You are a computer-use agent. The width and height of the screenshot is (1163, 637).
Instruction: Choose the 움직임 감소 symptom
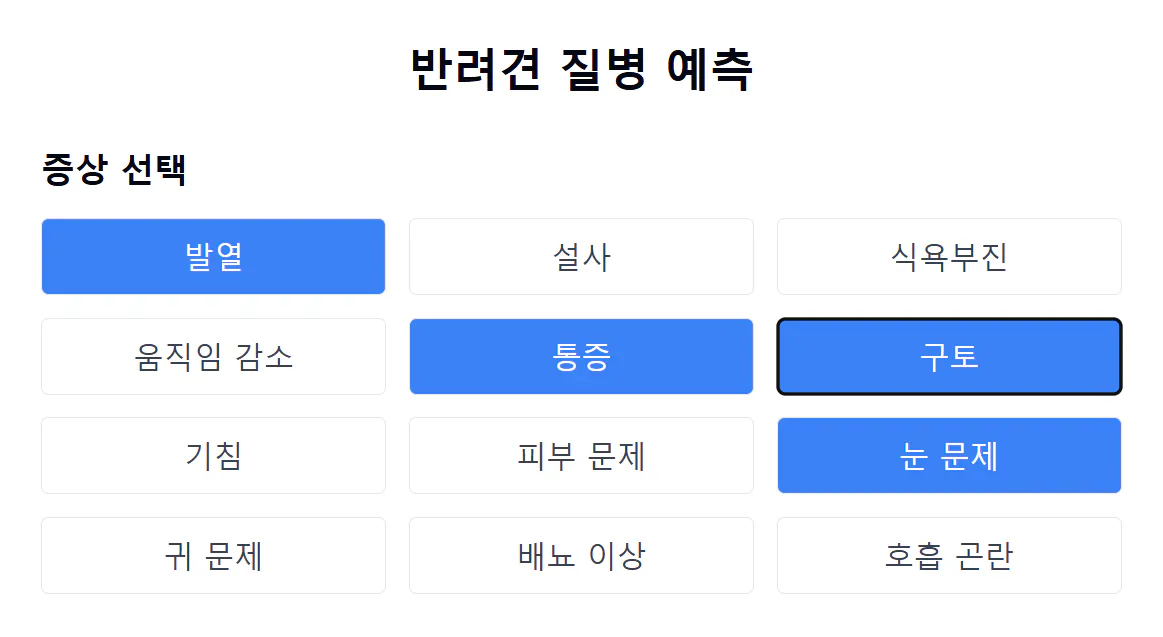[213, 357]
